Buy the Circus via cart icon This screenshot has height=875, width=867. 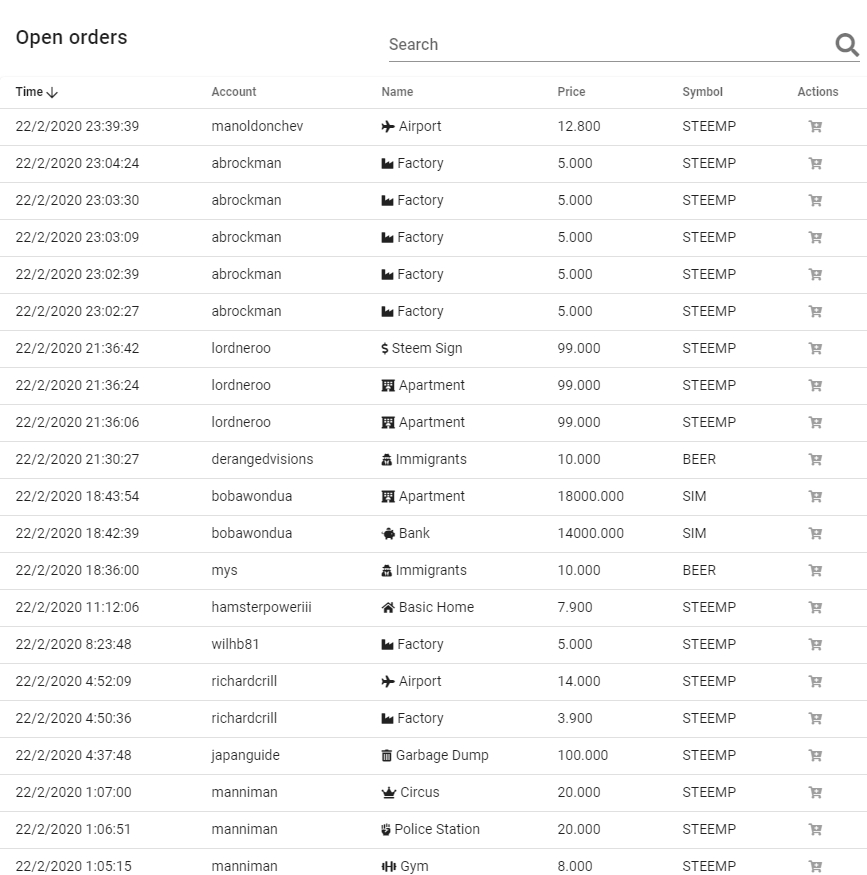tap(815, 792)
